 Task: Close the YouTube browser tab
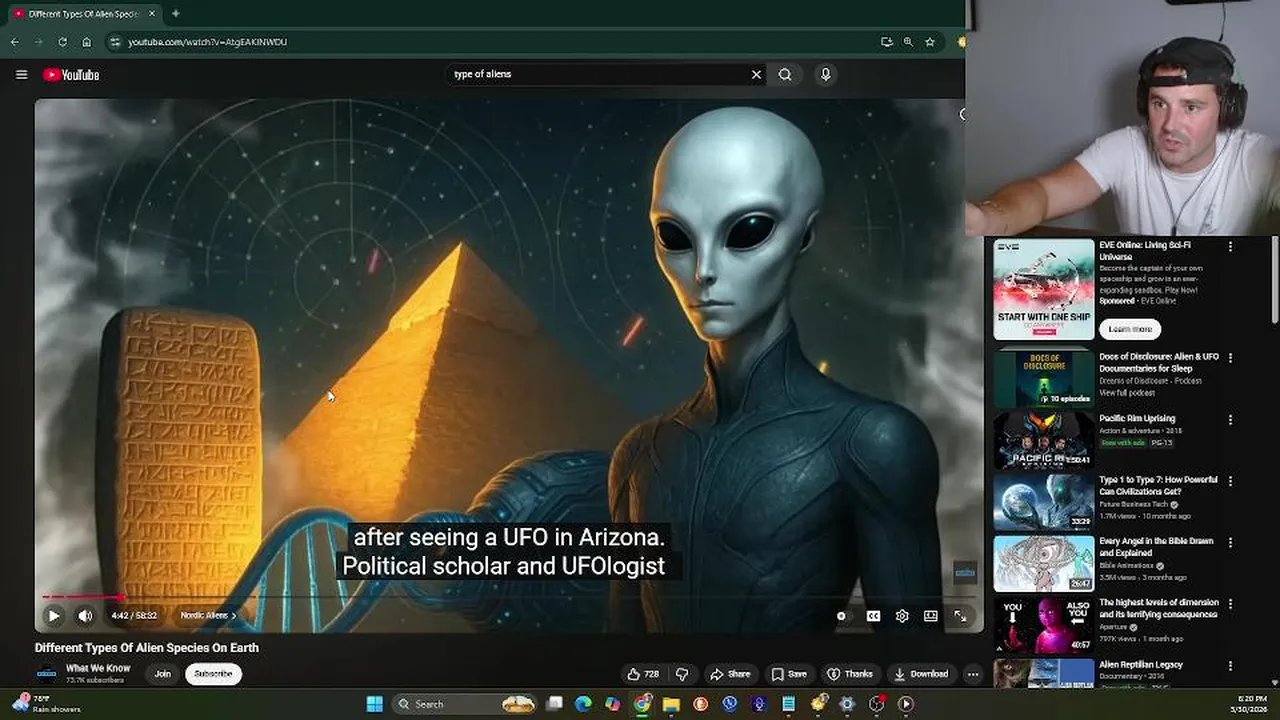[152, 14]
